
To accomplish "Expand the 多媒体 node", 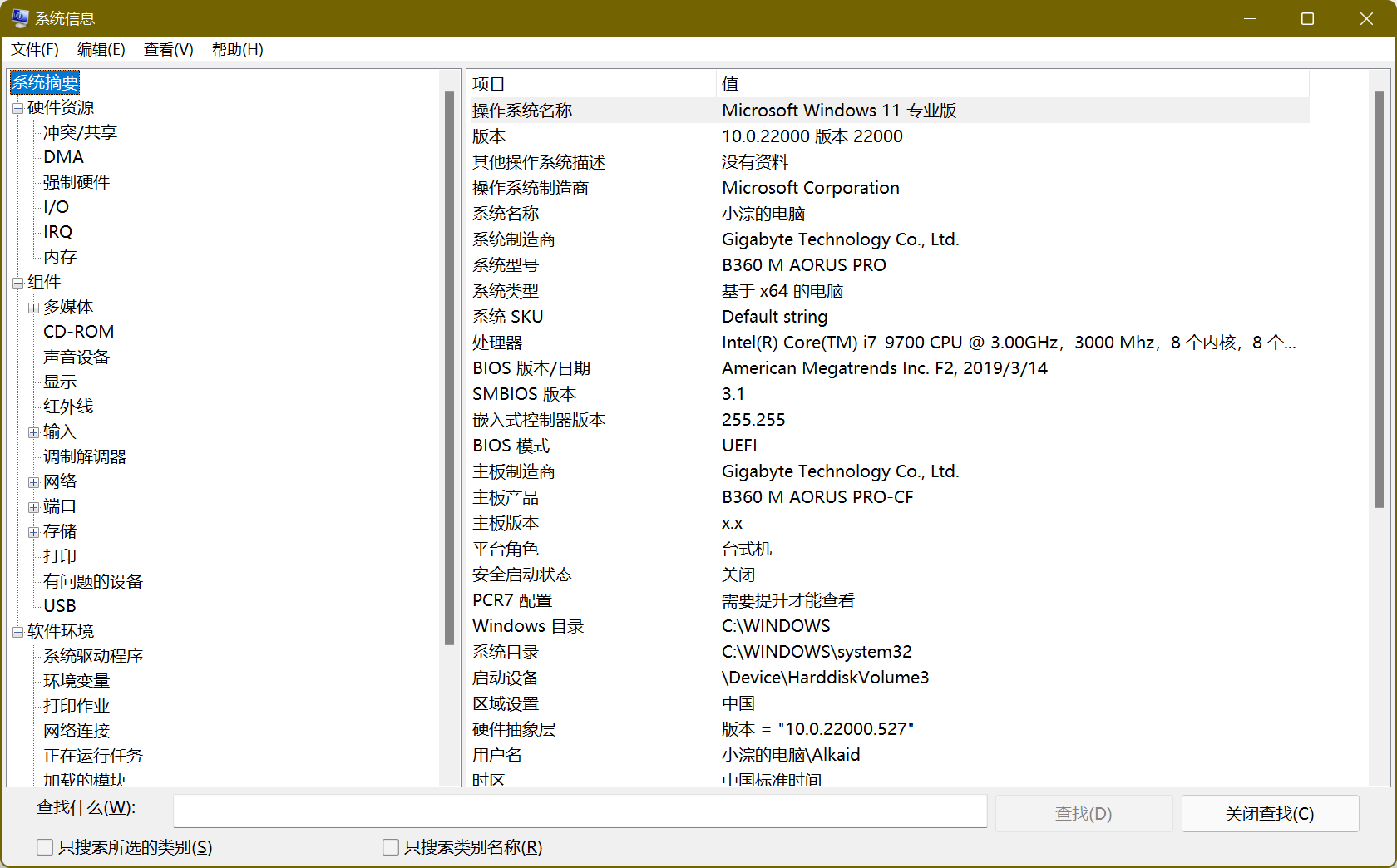I will (x=33, y=306).
